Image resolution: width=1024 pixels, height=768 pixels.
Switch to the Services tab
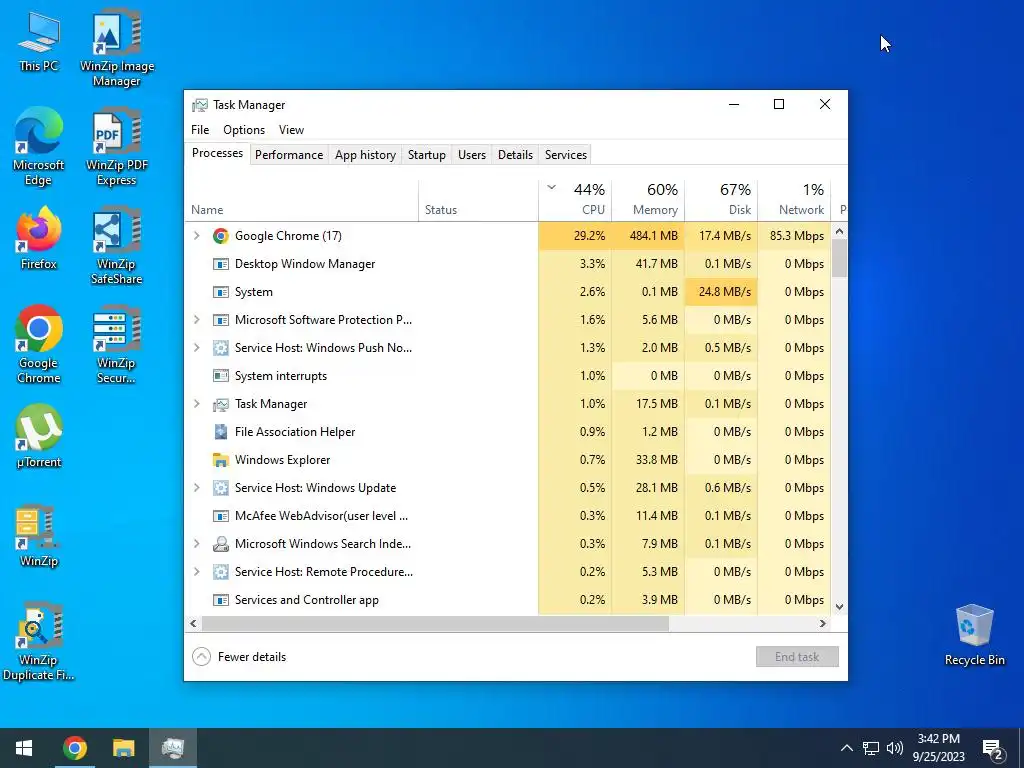coord(566,155)
